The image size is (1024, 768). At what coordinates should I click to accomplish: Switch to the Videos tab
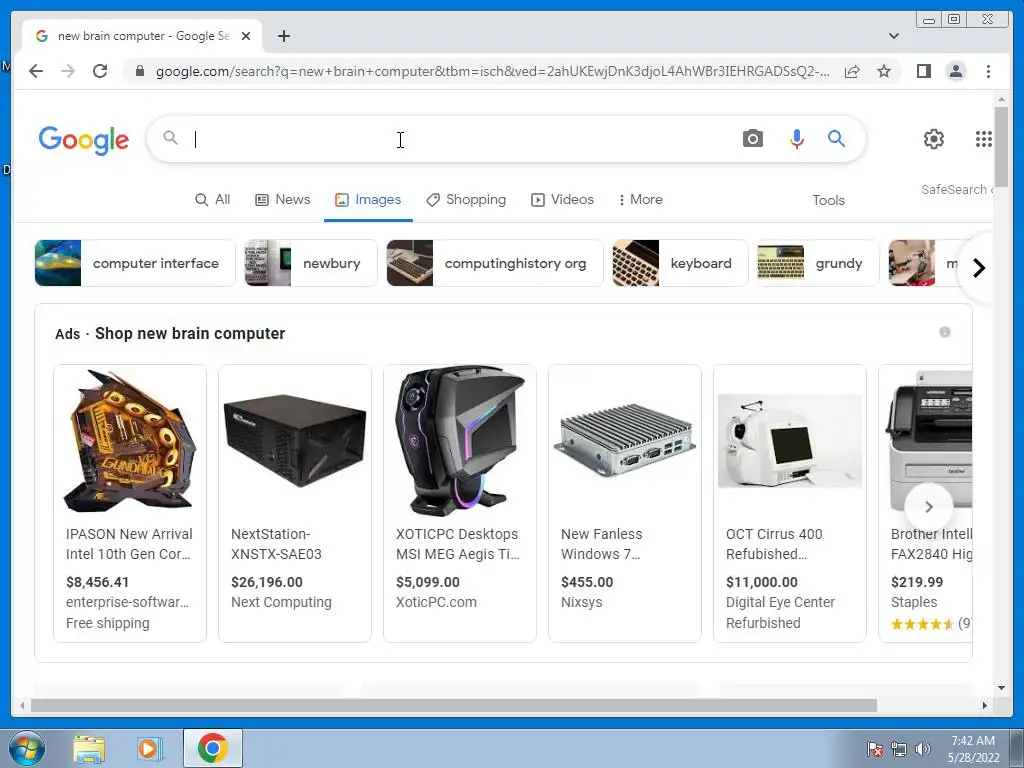click(x=562, y=200)
